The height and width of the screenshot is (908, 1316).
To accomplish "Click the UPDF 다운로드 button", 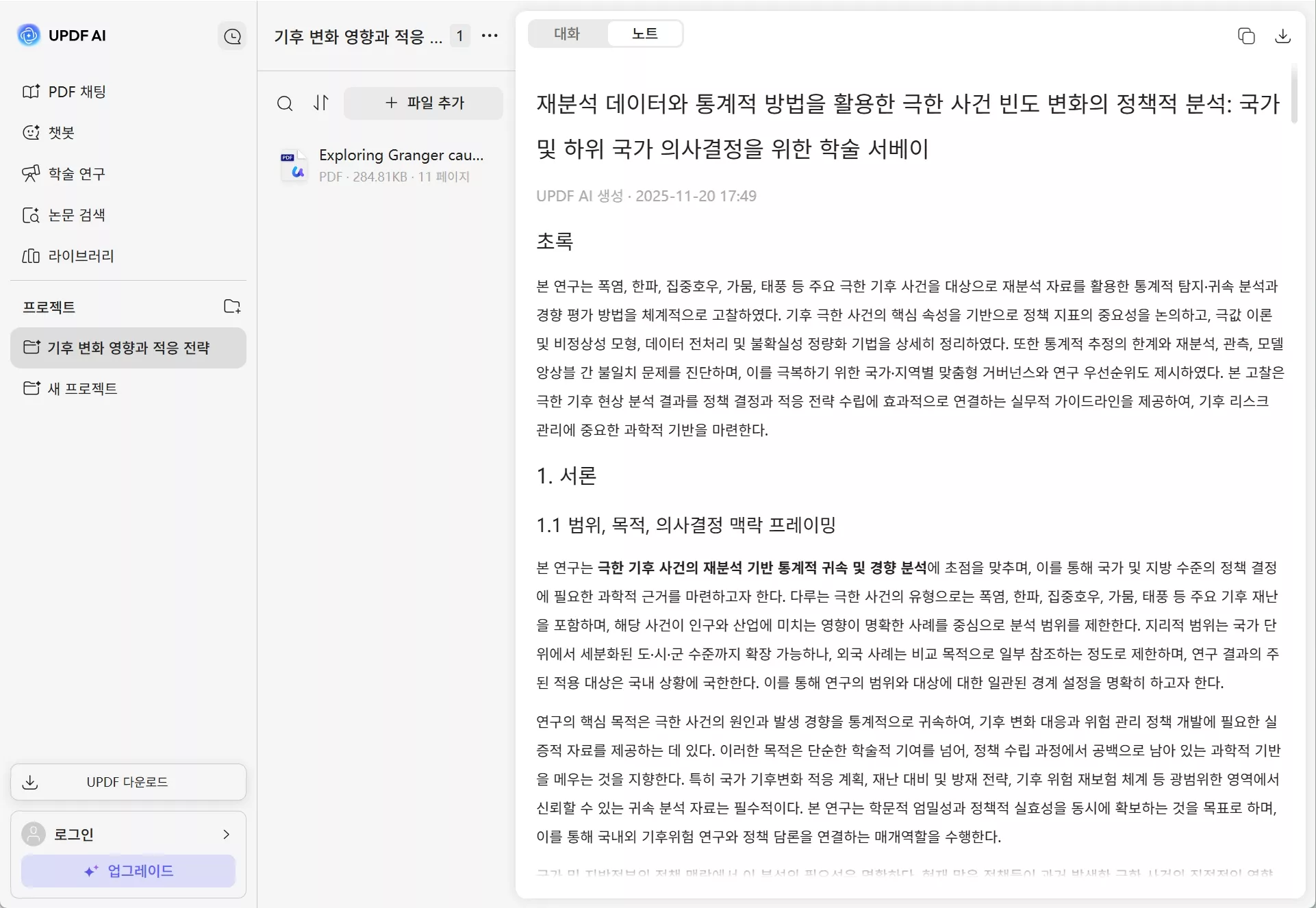I will 128,781.
